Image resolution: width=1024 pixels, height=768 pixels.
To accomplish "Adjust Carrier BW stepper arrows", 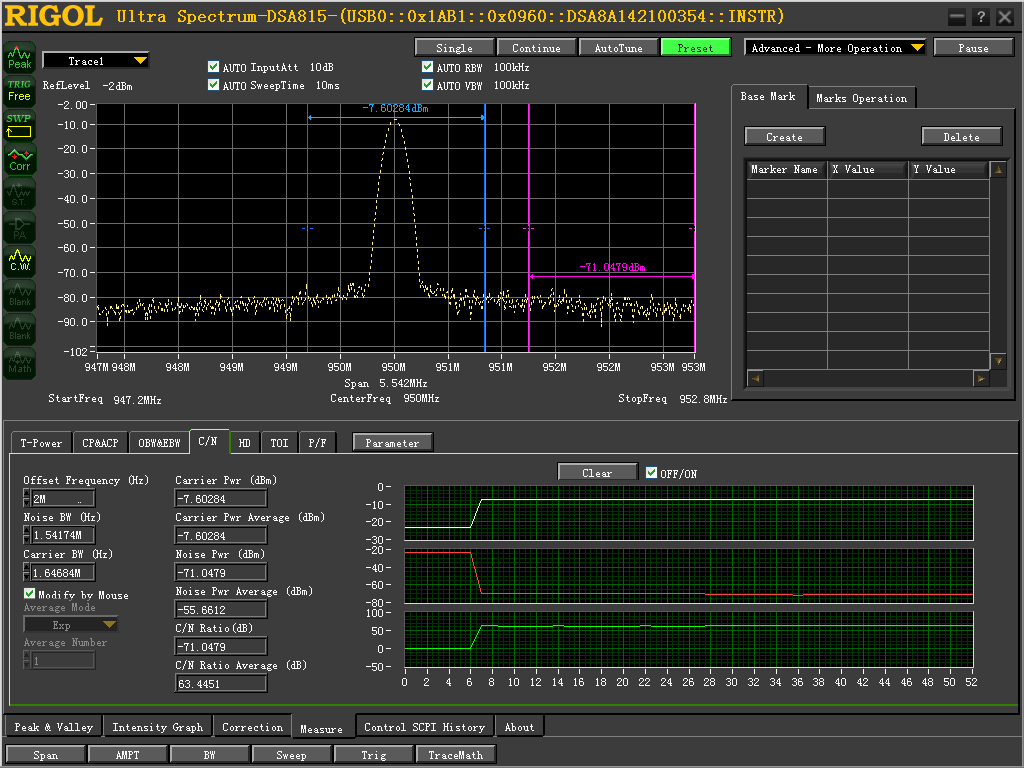I will point(27,572).
